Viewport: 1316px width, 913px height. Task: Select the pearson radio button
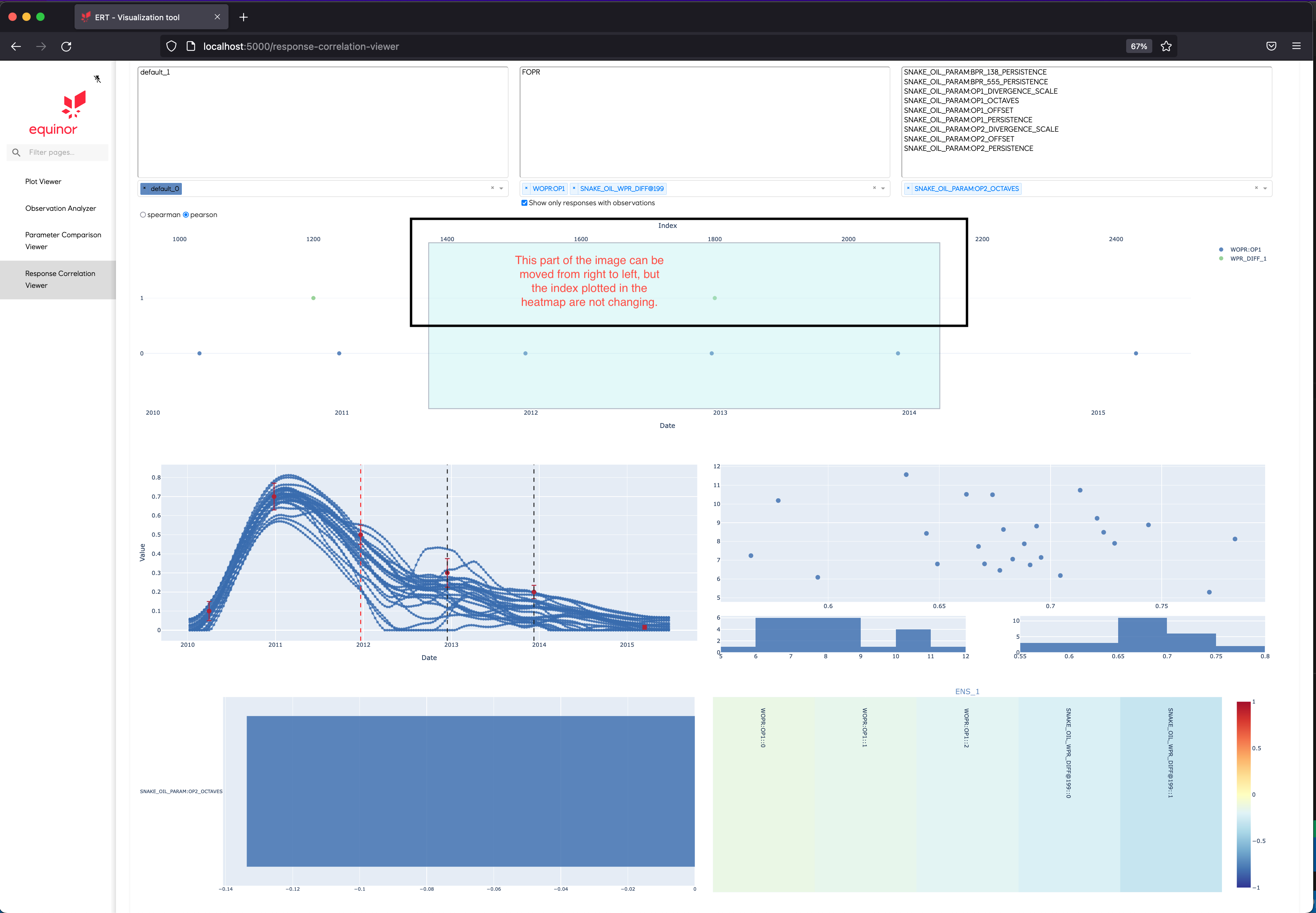186,215
